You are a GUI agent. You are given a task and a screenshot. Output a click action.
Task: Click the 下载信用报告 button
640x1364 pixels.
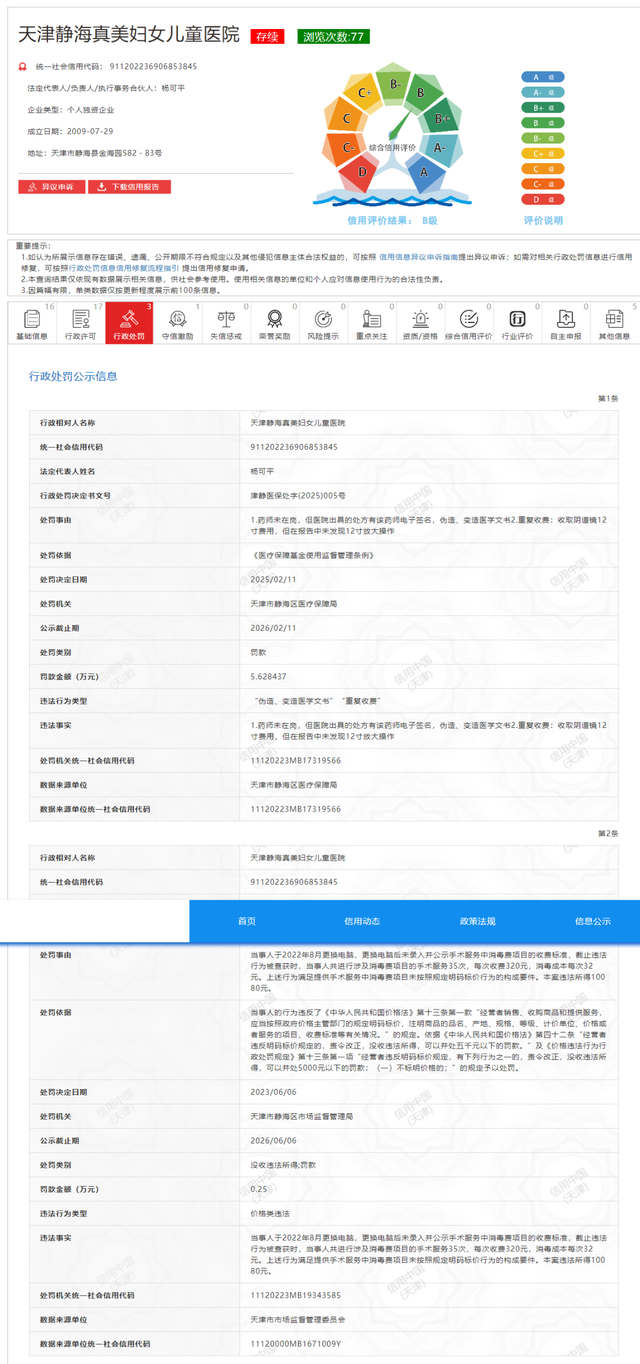tap(130, 187)
